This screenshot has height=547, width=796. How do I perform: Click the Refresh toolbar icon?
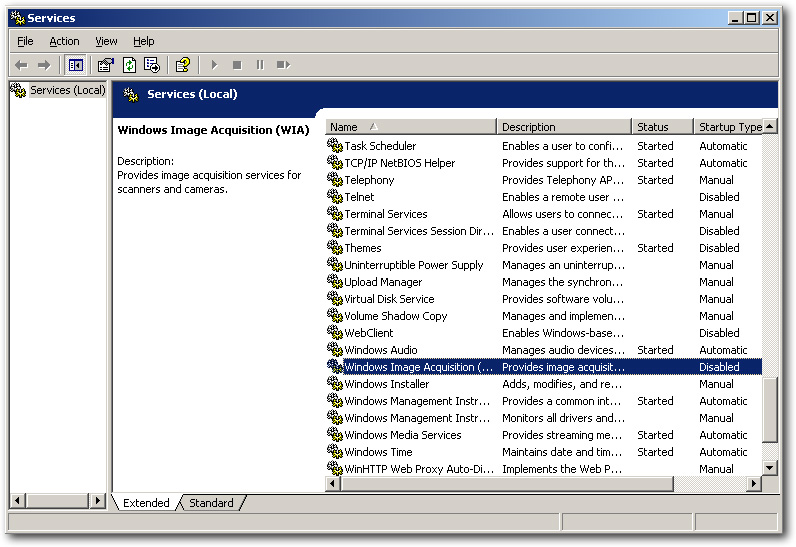pos(129,65)
